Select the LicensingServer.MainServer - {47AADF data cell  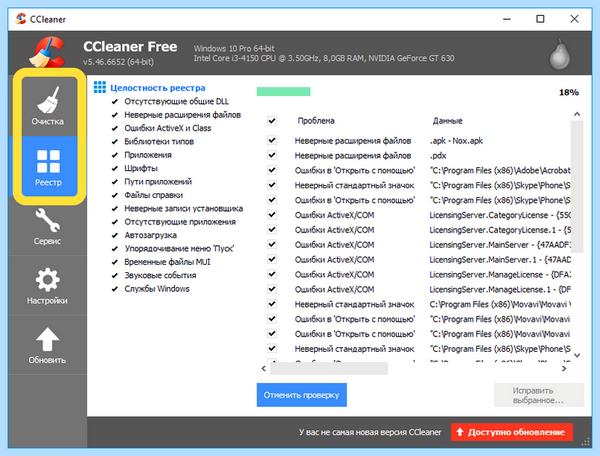click(x=500, y=245)
